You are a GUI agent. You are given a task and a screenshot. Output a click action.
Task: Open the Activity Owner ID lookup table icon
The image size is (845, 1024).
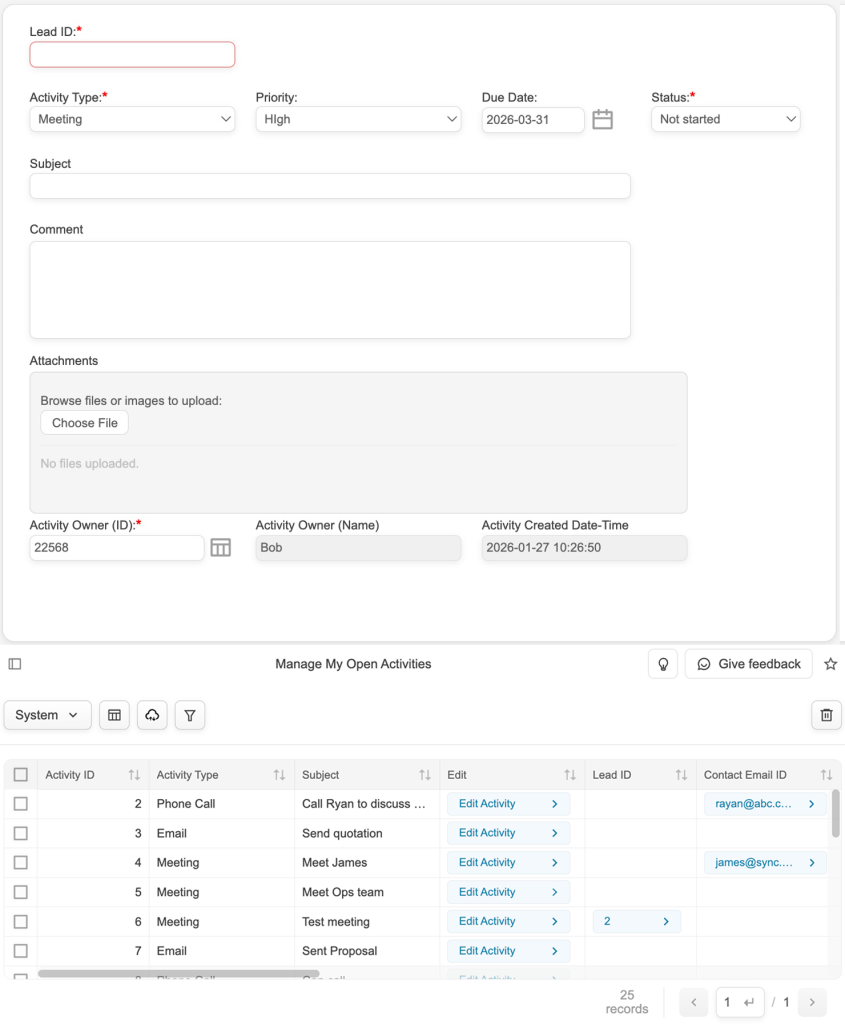[221, 548]
